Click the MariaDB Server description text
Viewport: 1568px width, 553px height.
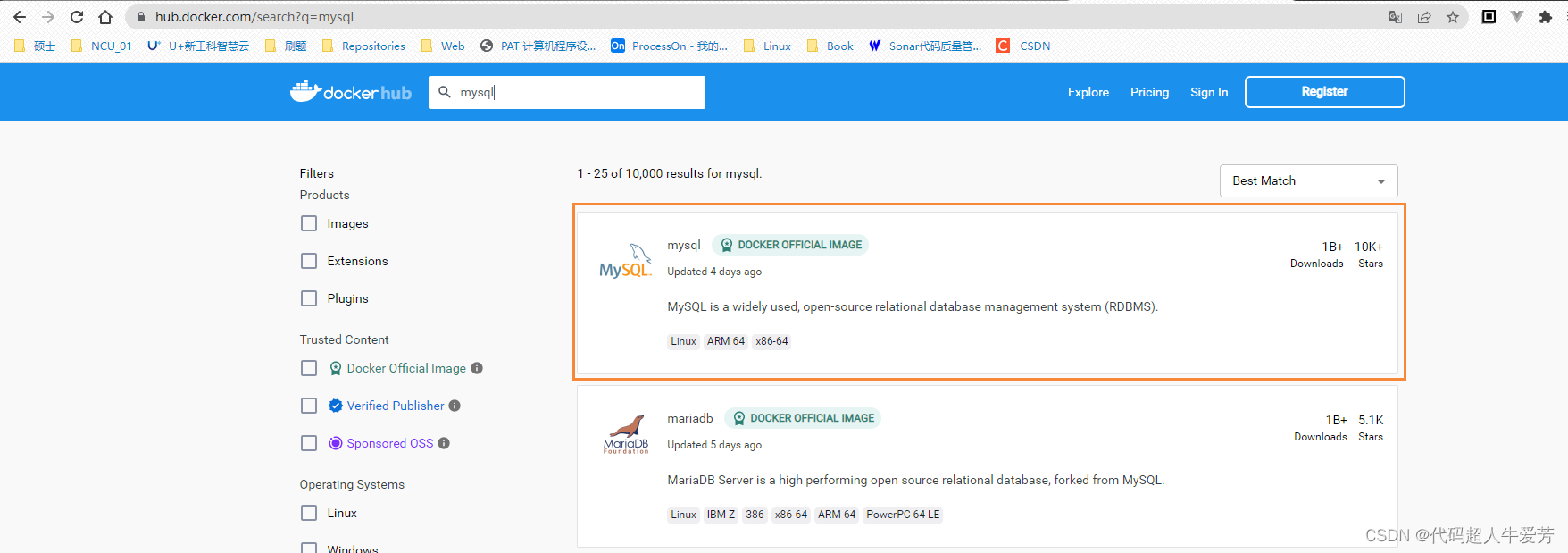point(916,480)
